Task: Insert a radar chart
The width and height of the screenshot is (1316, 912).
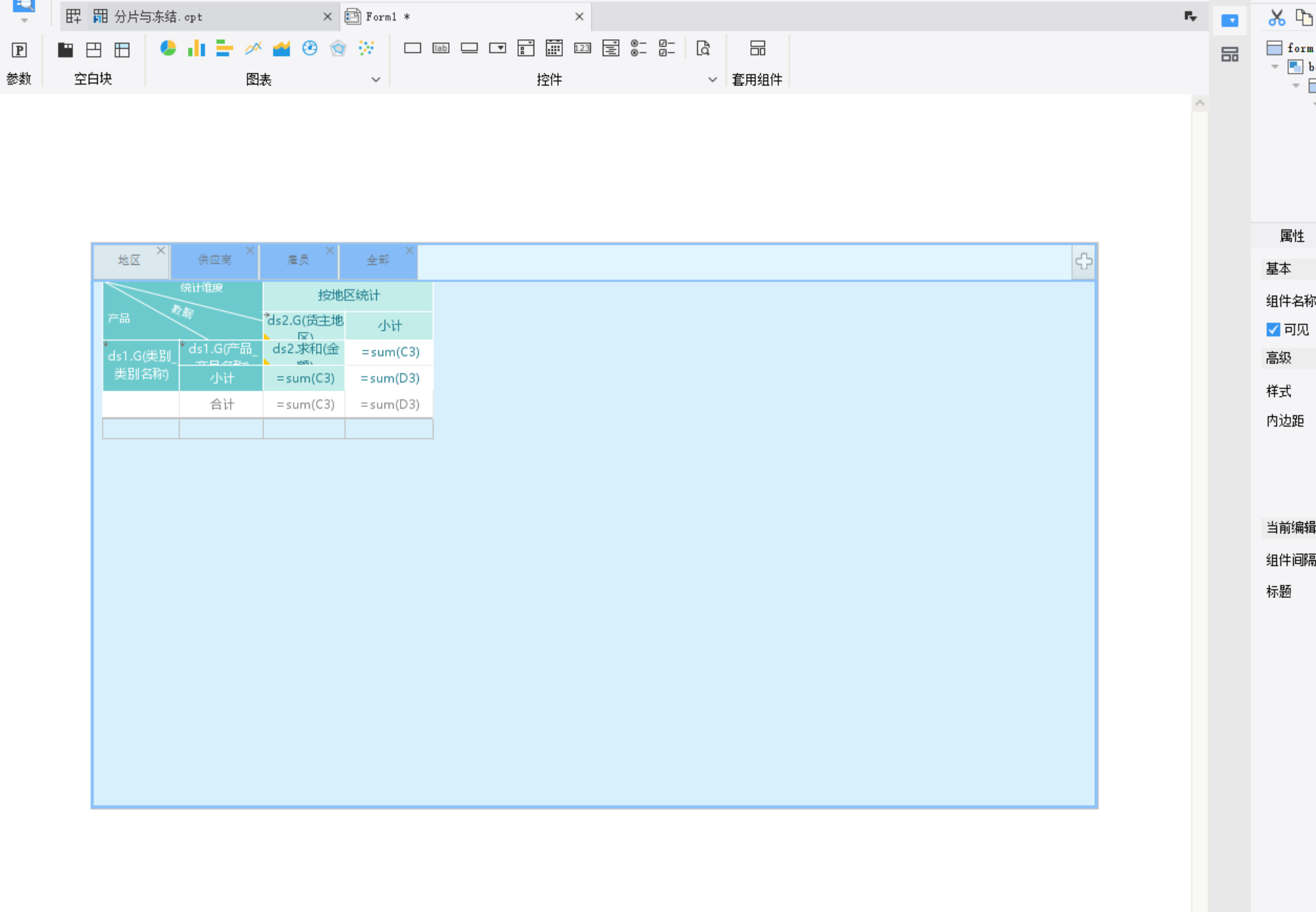Action: pos(338,48)
